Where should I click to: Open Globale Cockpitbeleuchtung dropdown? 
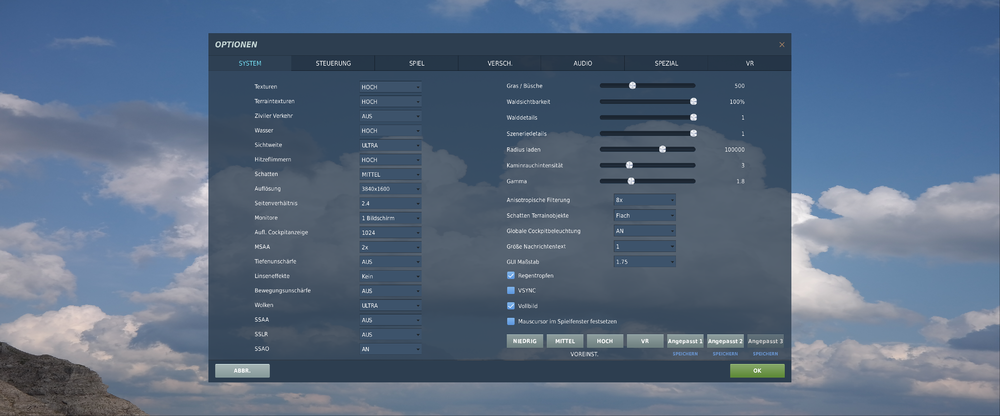coord(645,231)
